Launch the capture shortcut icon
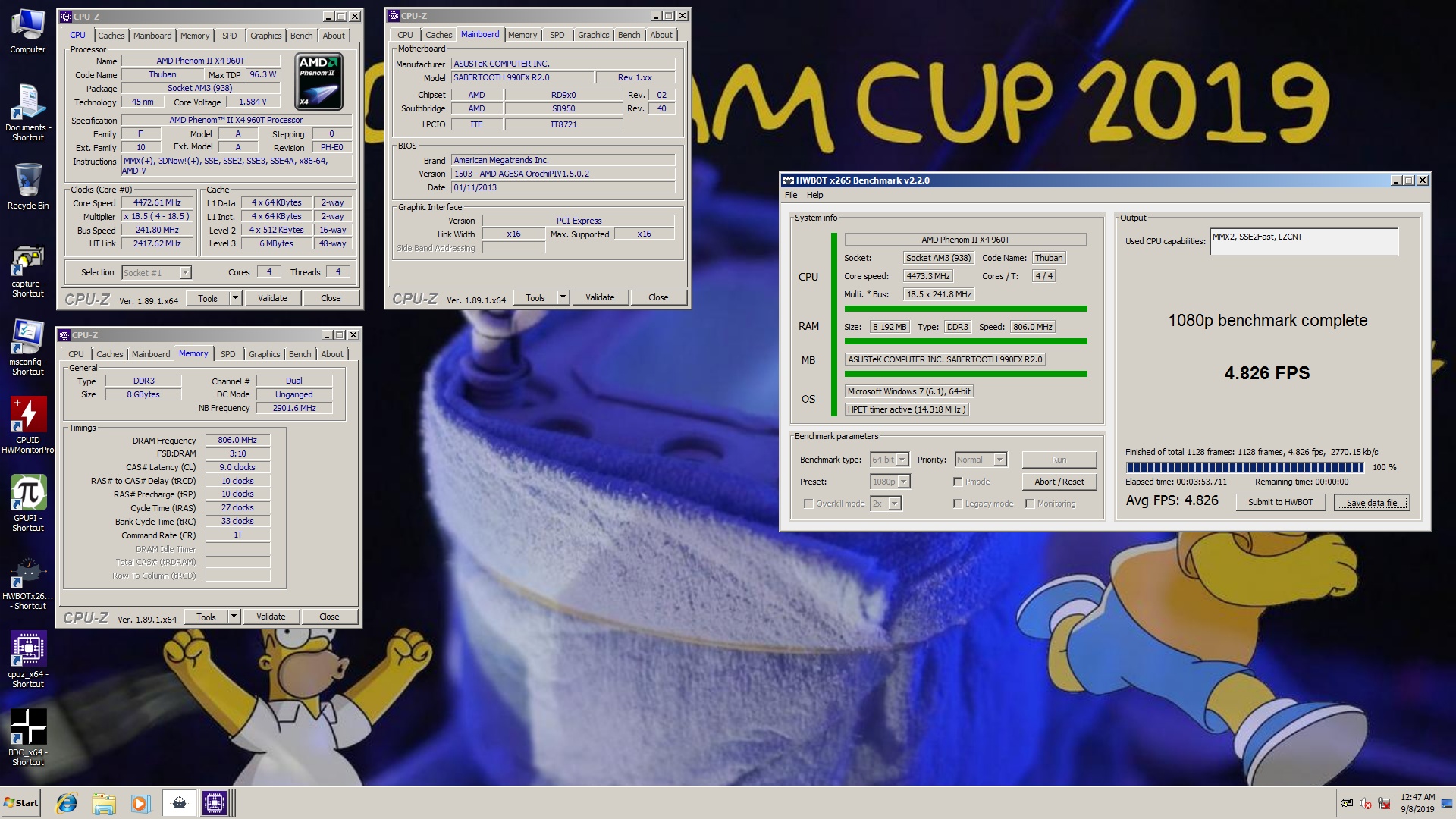Viewport: 1456px width, 819px height. [x=28, y=271]
